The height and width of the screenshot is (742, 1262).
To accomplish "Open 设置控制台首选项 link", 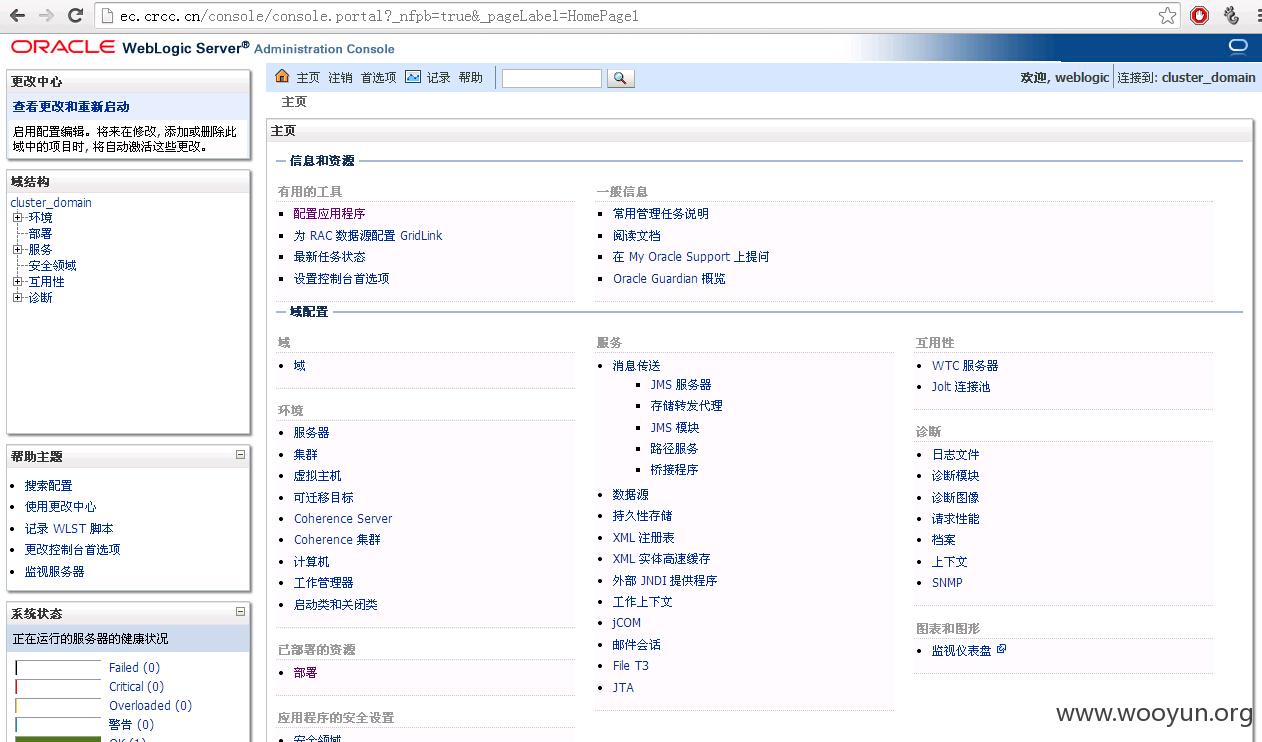I will (341, 278).
